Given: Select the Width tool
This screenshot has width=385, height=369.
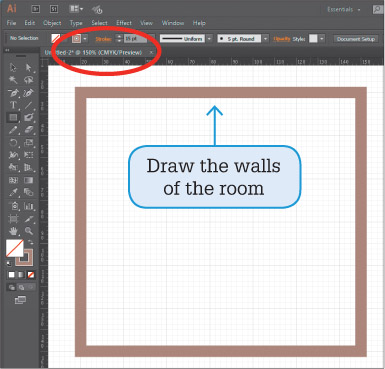Looking at the screenshot, I should pyautogui.click(x=13, y=155).
